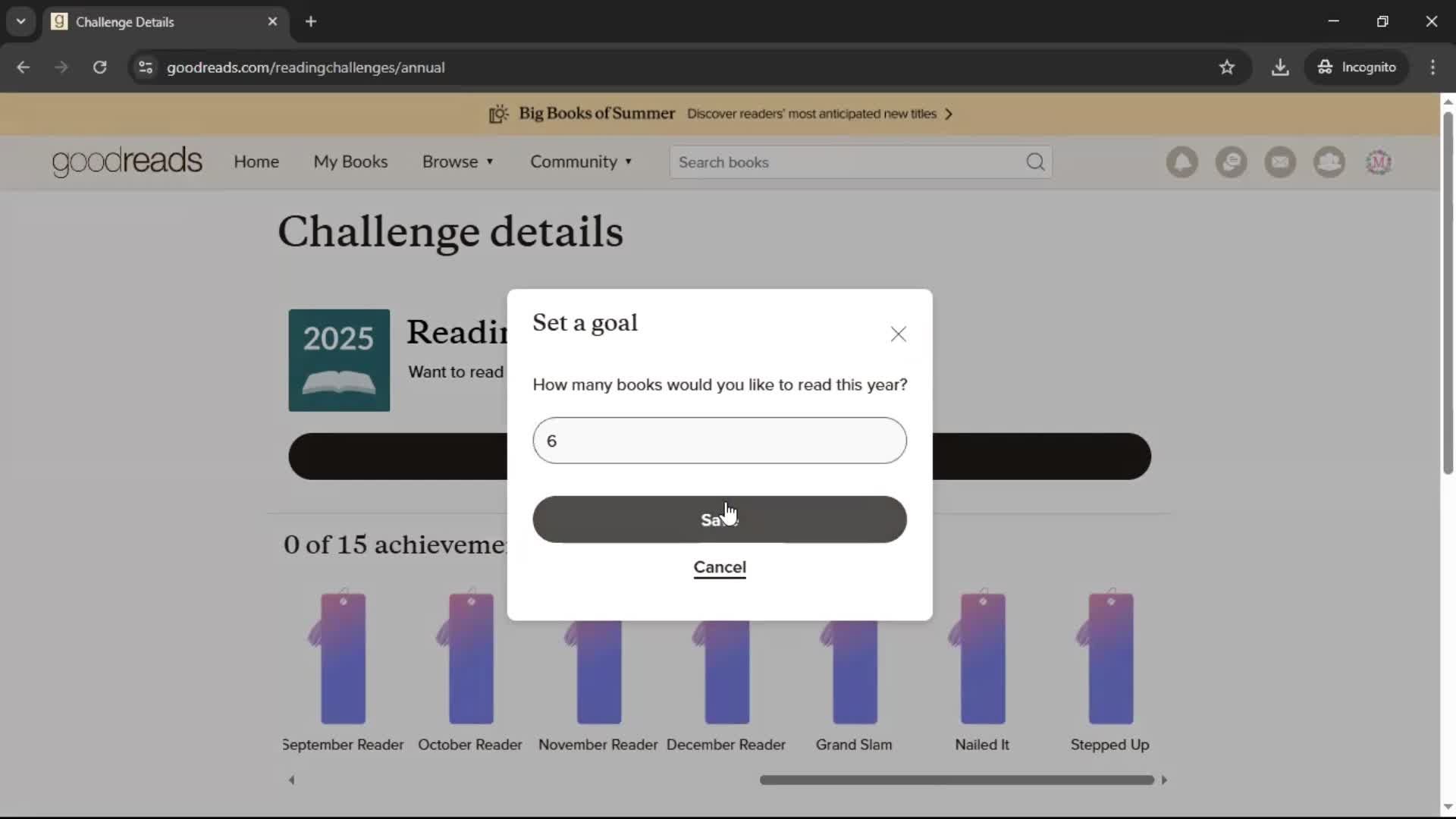The width and height of the screenshot is (1456, 819).
Task: Cancel the goal setting dialog
Action: [720, 567]
